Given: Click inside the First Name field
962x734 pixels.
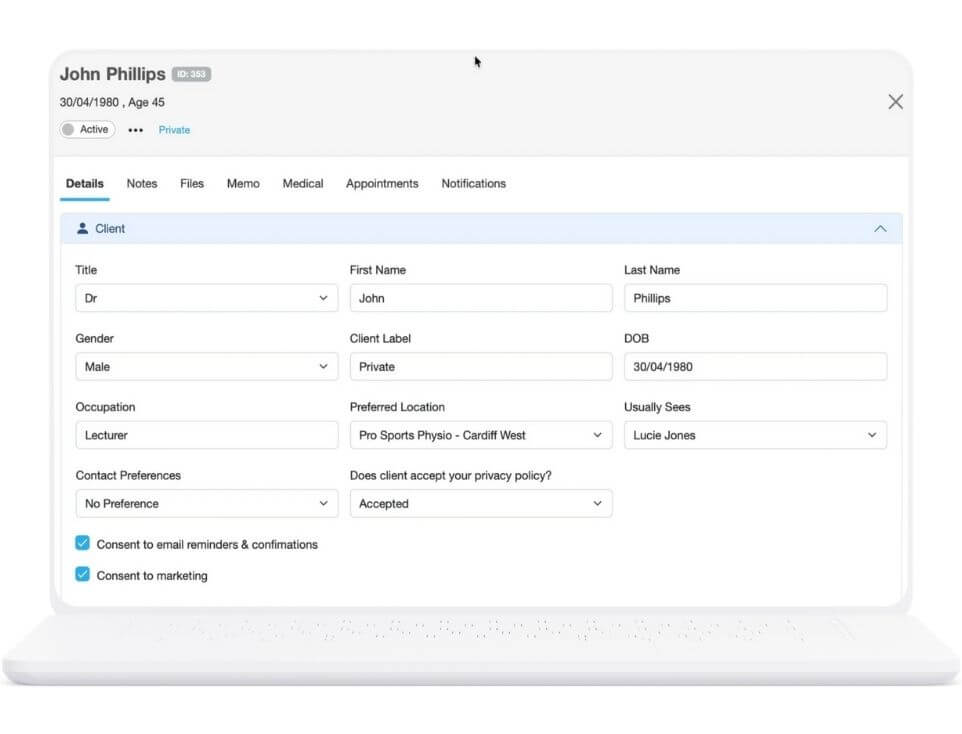Looking at the screenshot, I should 480,297.
